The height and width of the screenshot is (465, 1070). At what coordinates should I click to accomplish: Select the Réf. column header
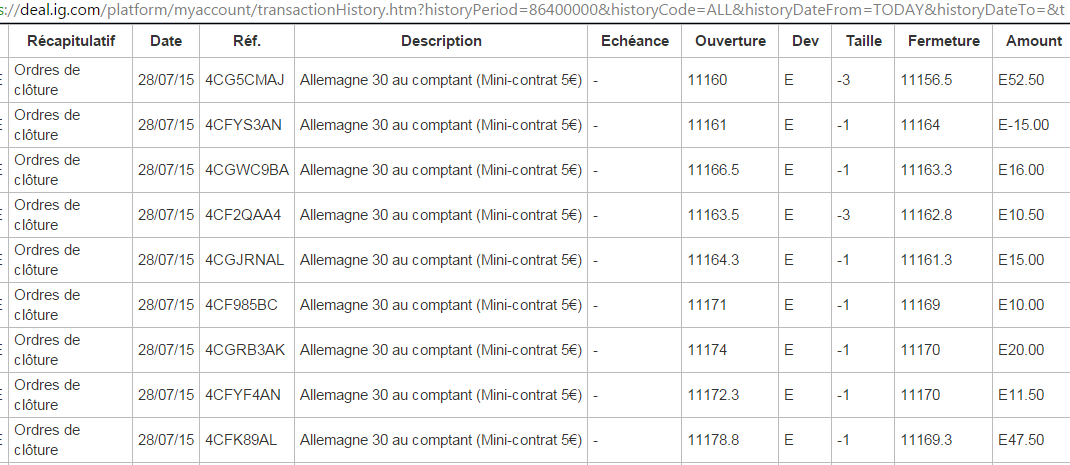click(247, 41)
